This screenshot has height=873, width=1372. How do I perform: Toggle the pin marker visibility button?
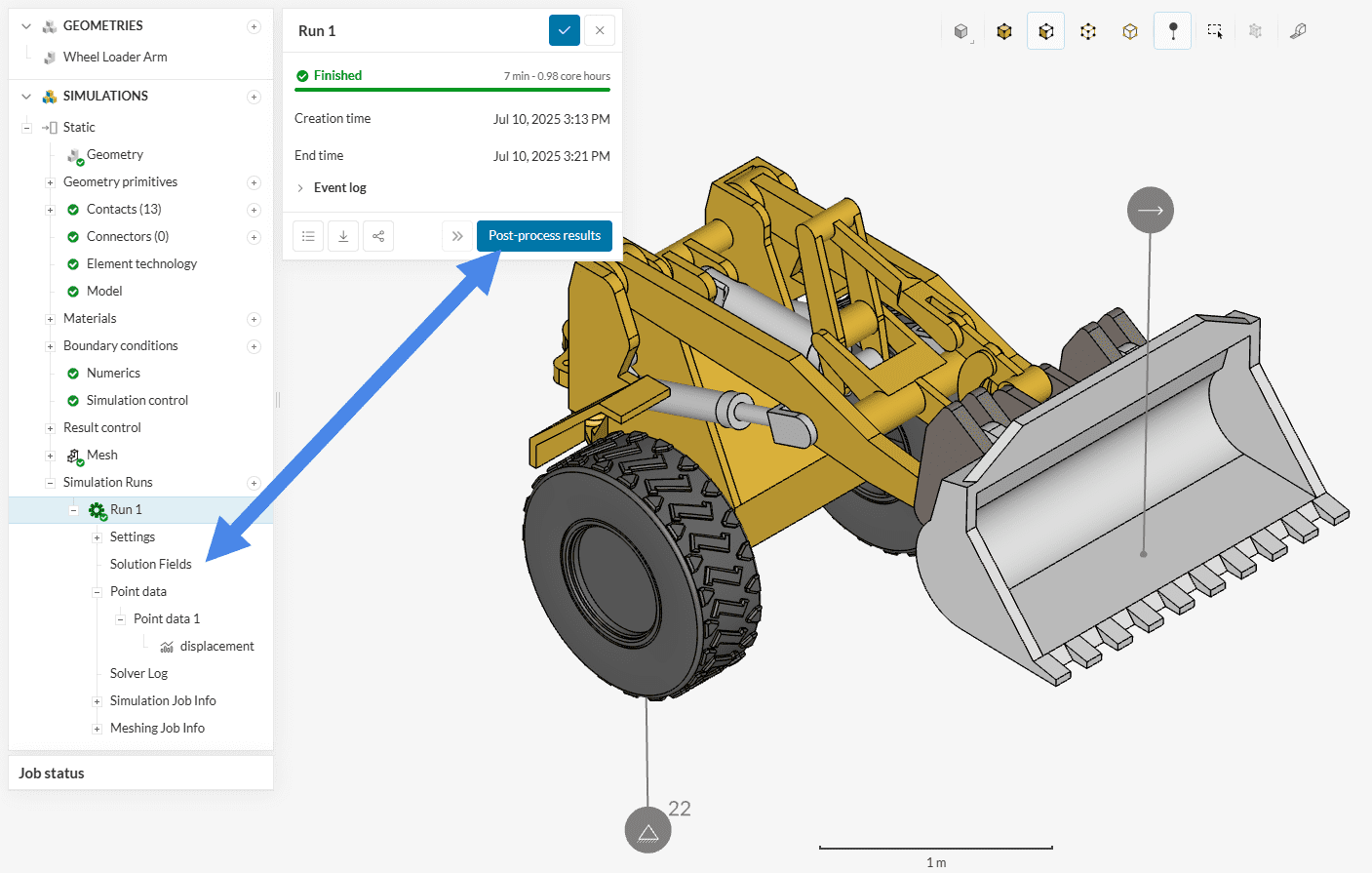coord(1173,31)
